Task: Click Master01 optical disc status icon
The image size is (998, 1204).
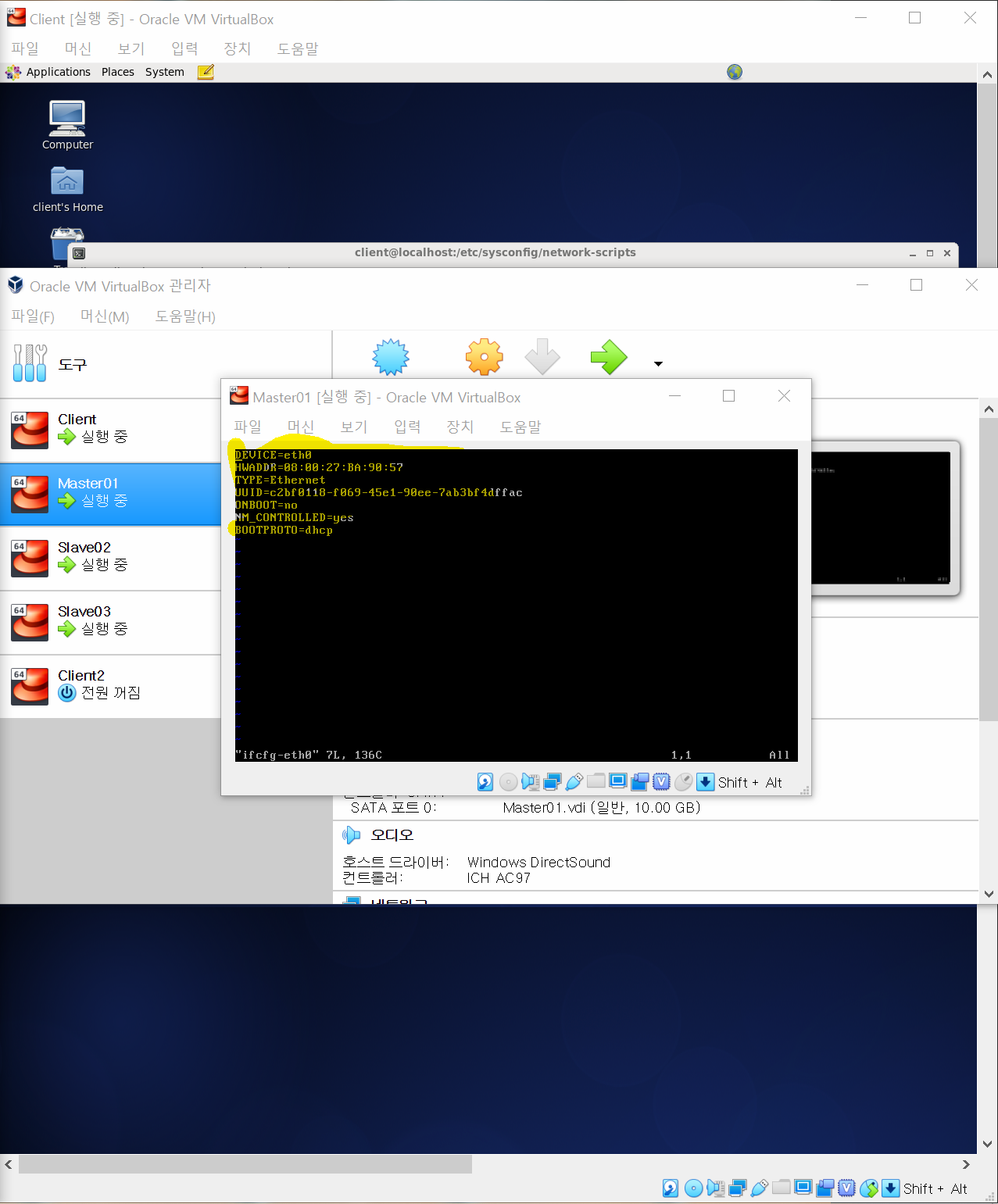Action: tap(508, 782)
